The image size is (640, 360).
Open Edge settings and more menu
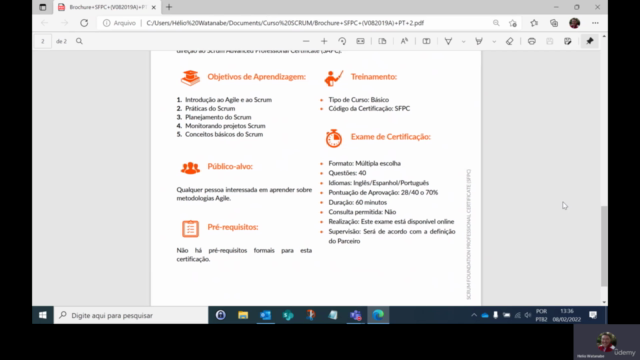tap(595, 23)
